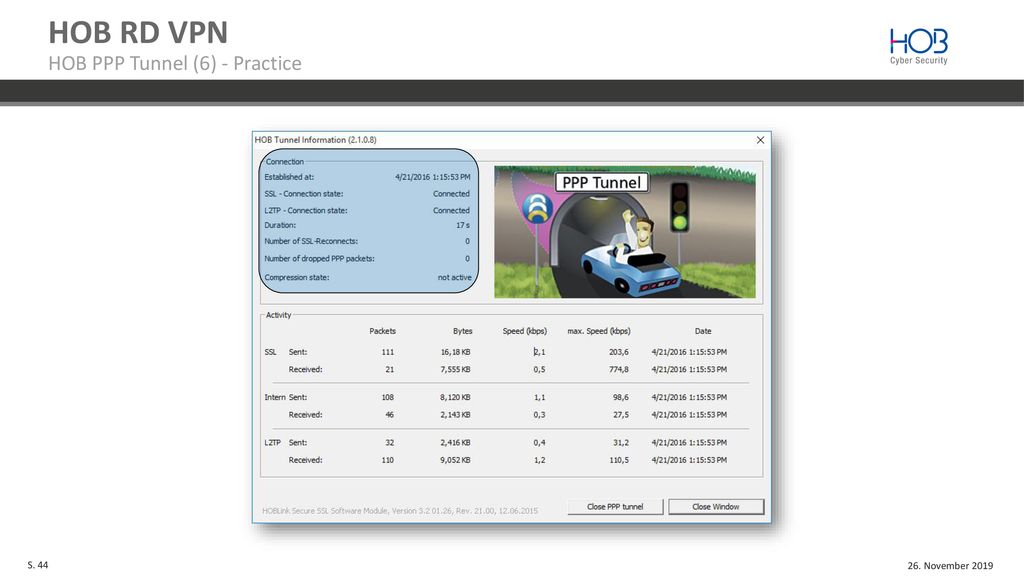
Task: Select SSL Sent max speed 203,6
Action: click(618, 352)
